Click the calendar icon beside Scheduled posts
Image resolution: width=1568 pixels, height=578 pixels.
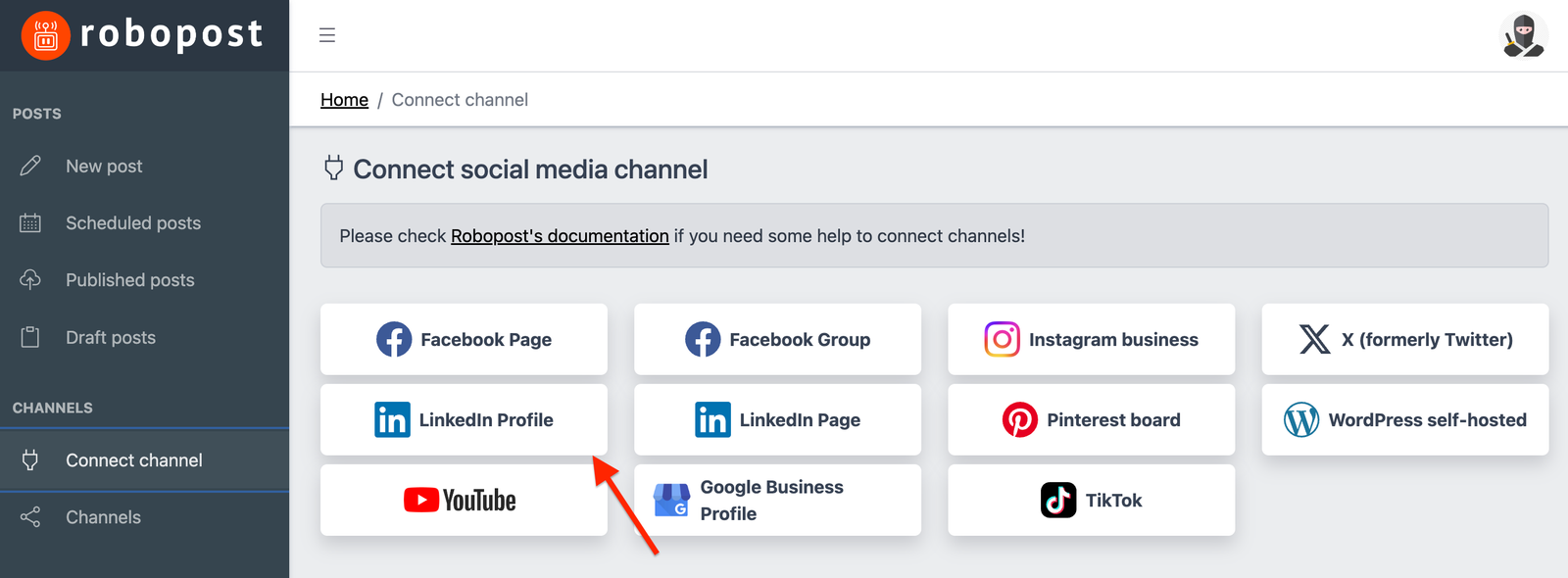[x=30, y=223]
